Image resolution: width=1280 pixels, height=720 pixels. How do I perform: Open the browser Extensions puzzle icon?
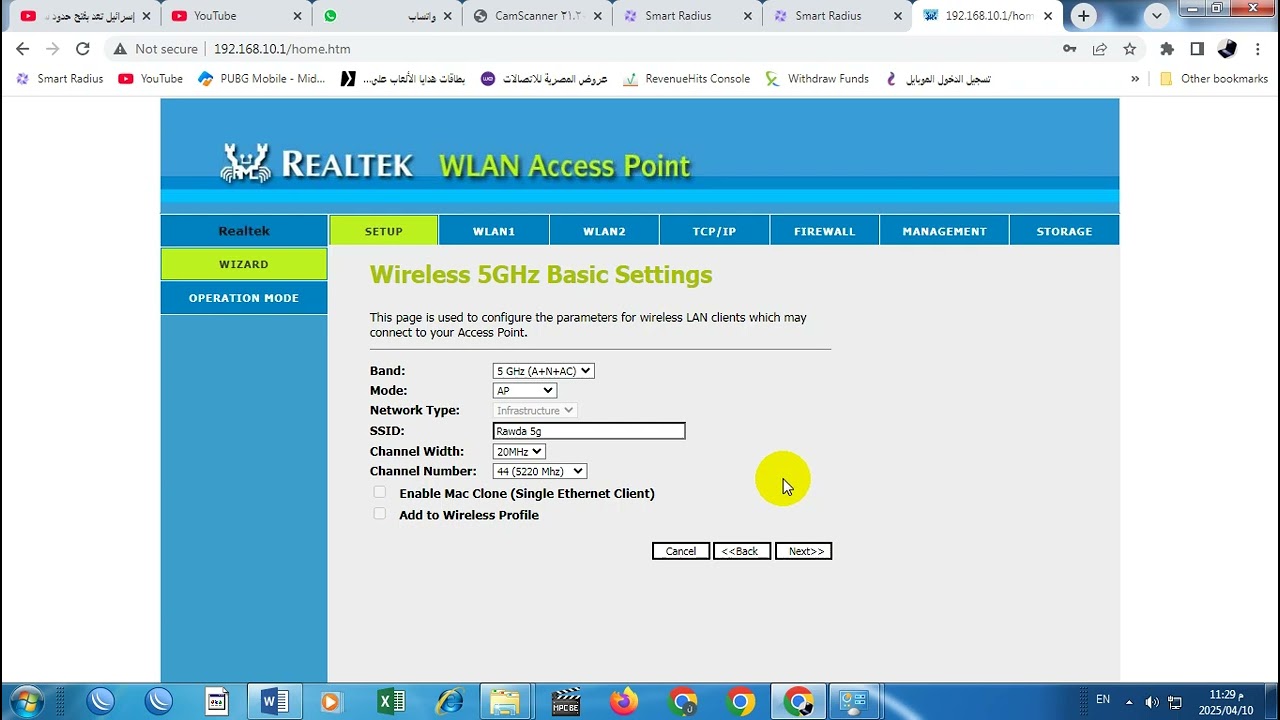click(1166, 49)
